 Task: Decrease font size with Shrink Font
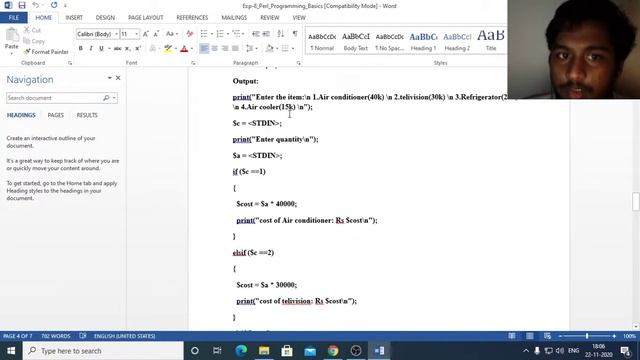coord(156,34)
